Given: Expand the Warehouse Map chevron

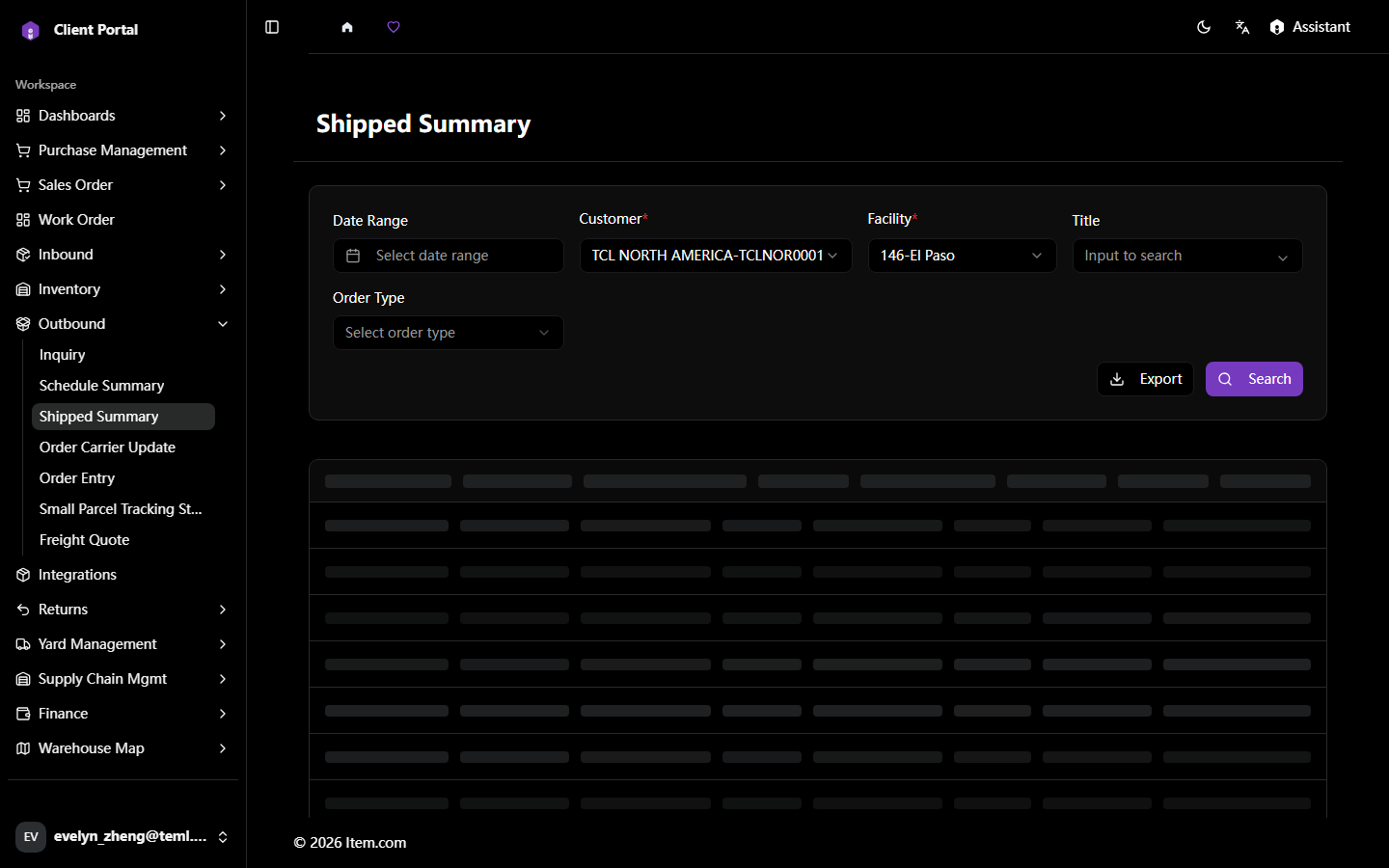Looking at the screenshot, I should 223,748.
